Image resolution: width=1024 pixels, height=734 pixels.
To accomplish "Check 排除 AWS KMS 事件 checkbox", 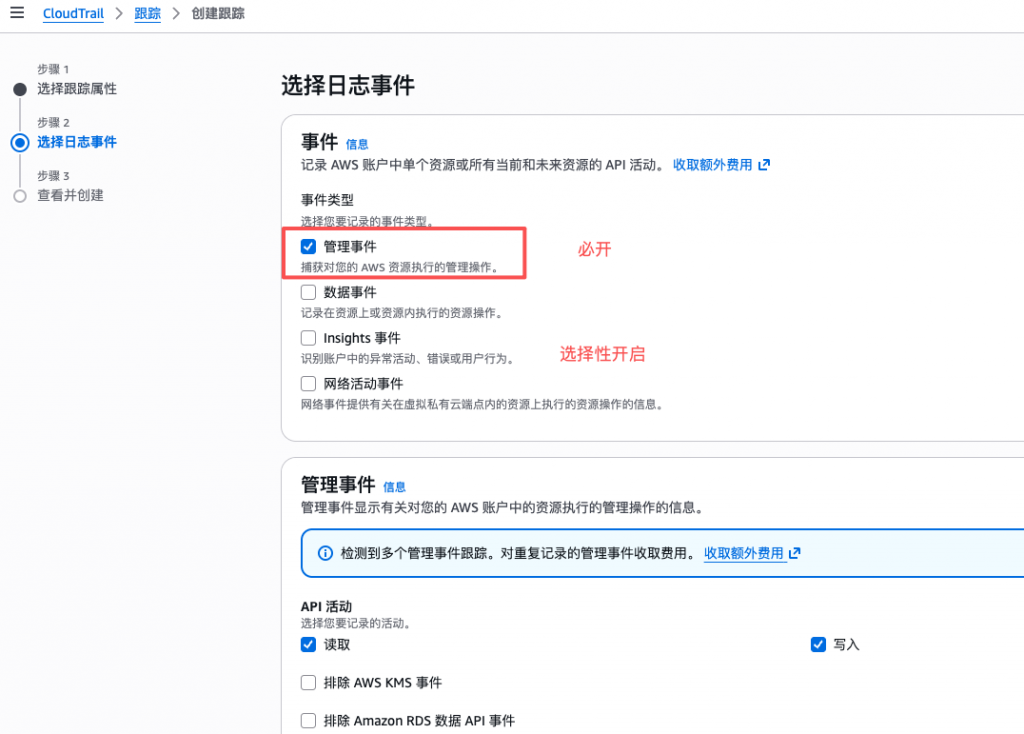I will point(309,683).
